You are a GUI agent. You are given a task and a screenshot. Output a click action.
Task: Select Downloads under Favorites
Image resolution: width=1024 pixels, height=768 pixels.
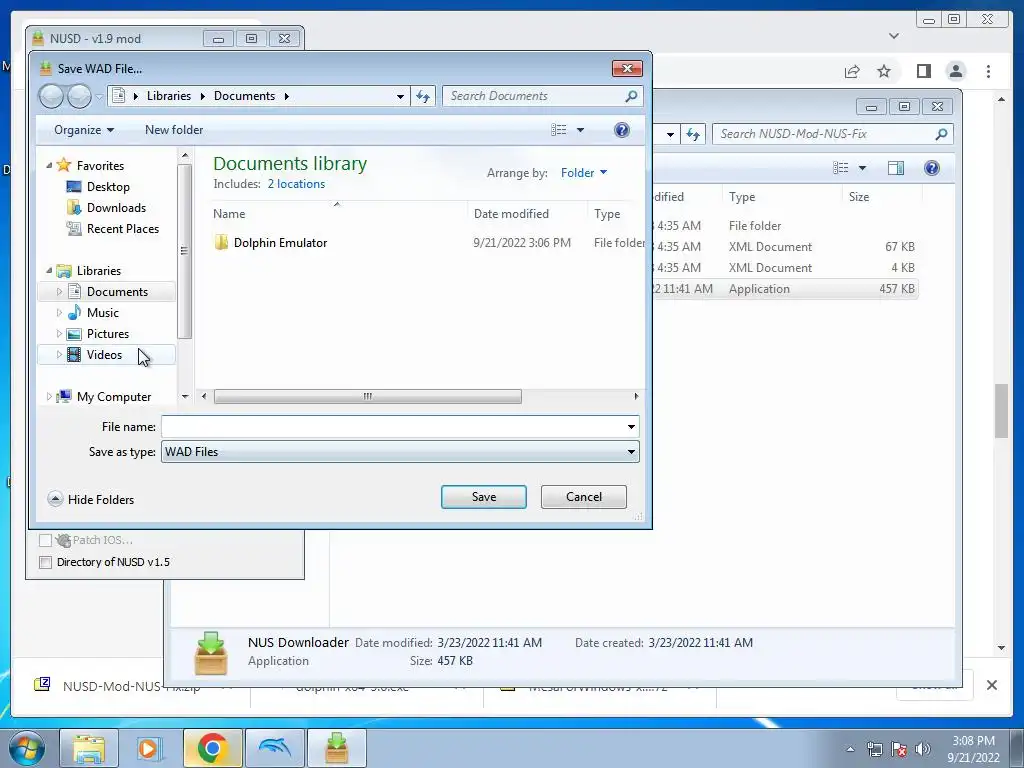click(x=116, y=208)
